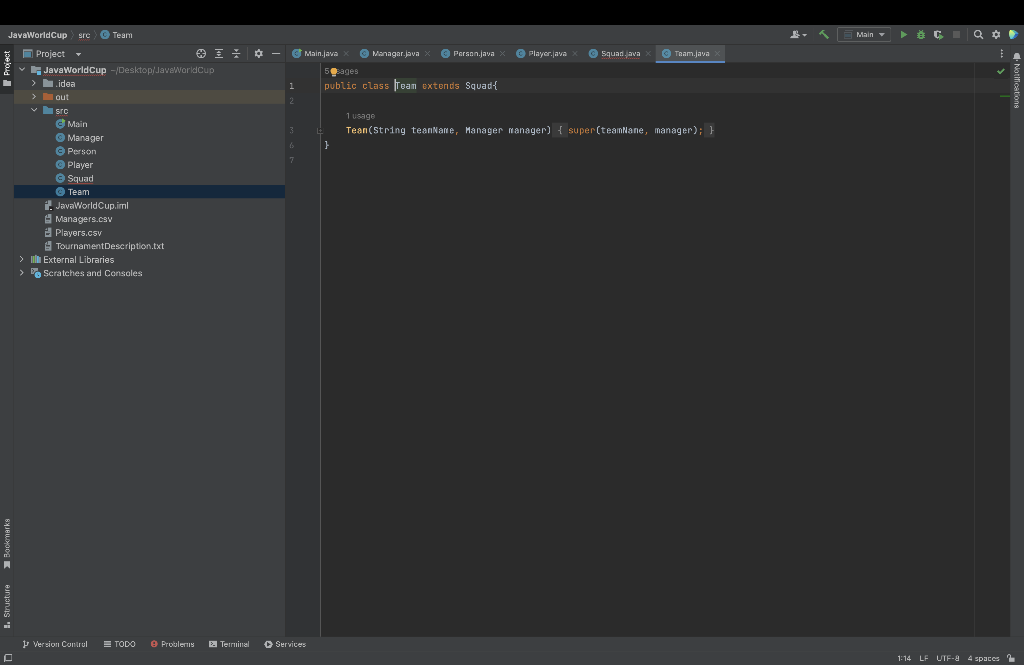Build the project with the hammer icon

tap(824, 35)
